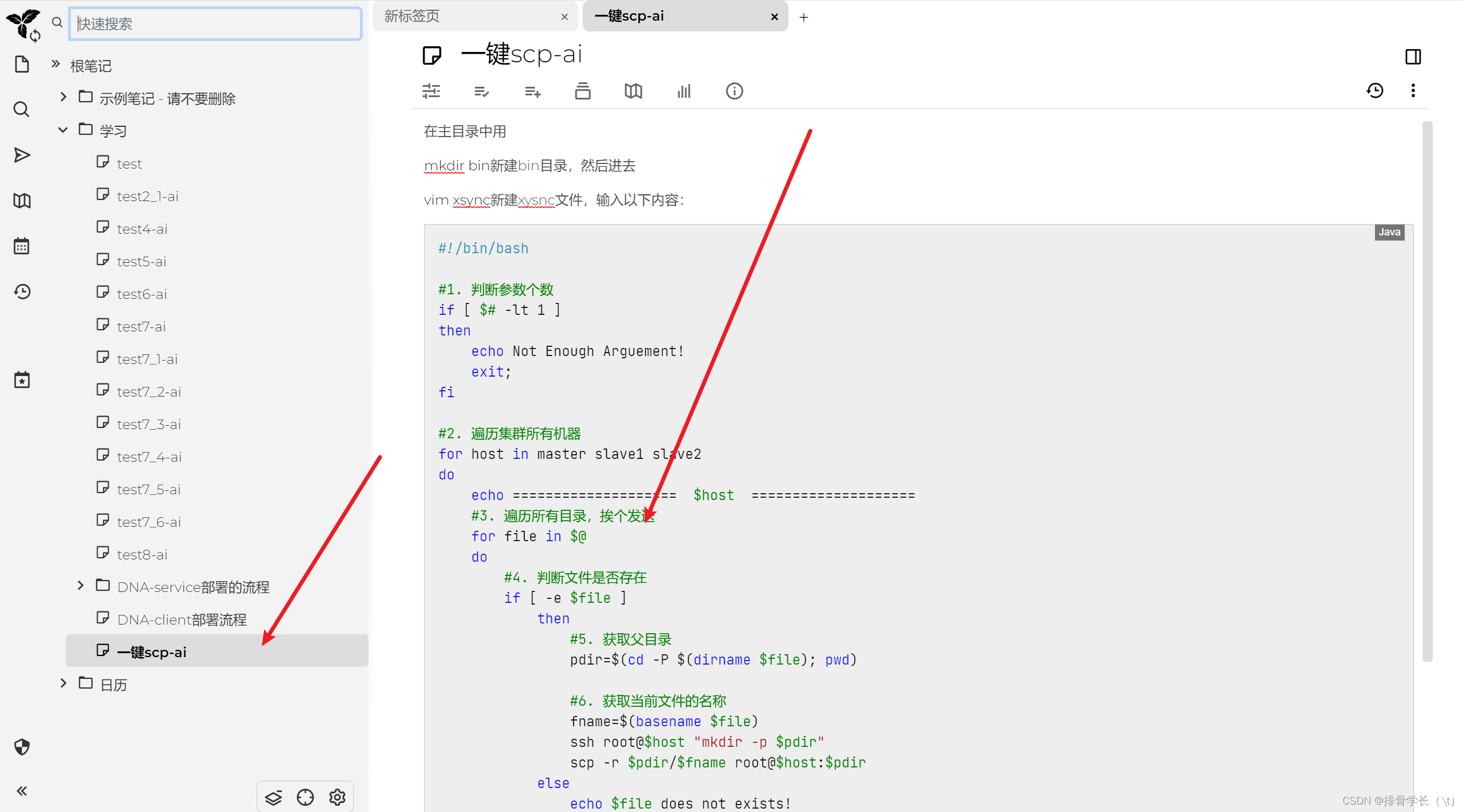Click note type icon beside title

coord(432,55)
